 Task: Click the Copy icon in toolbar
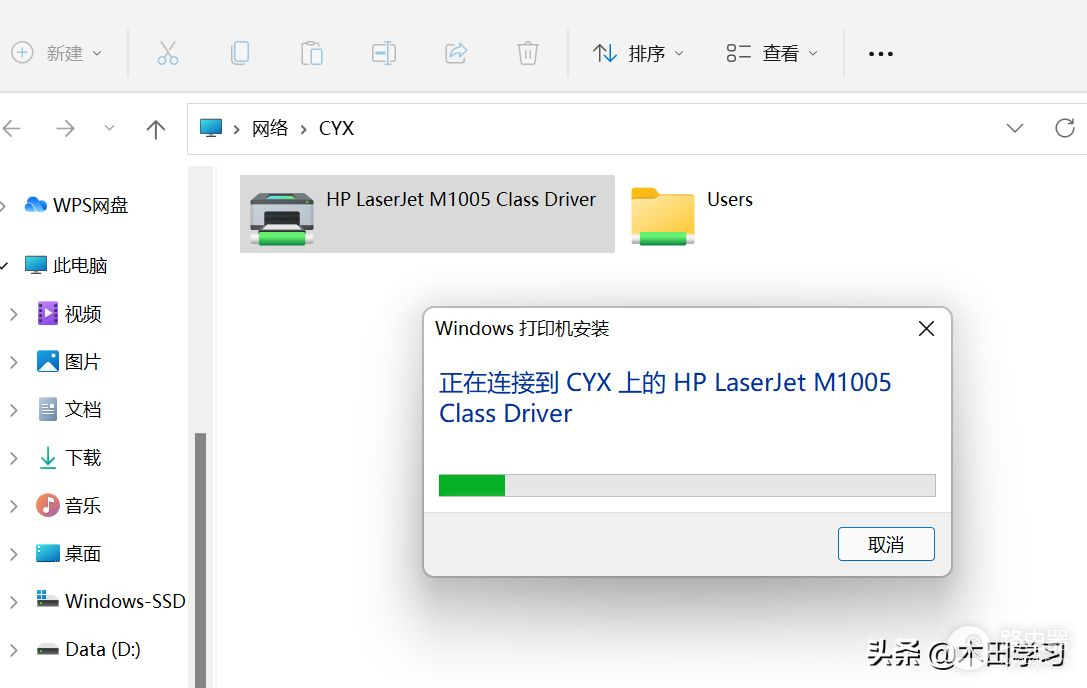tap(240, 53)
